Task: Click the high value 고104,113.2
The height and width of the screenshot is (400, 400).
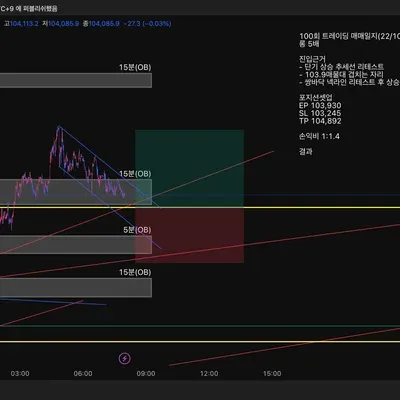Action: (x=21, y=24)
